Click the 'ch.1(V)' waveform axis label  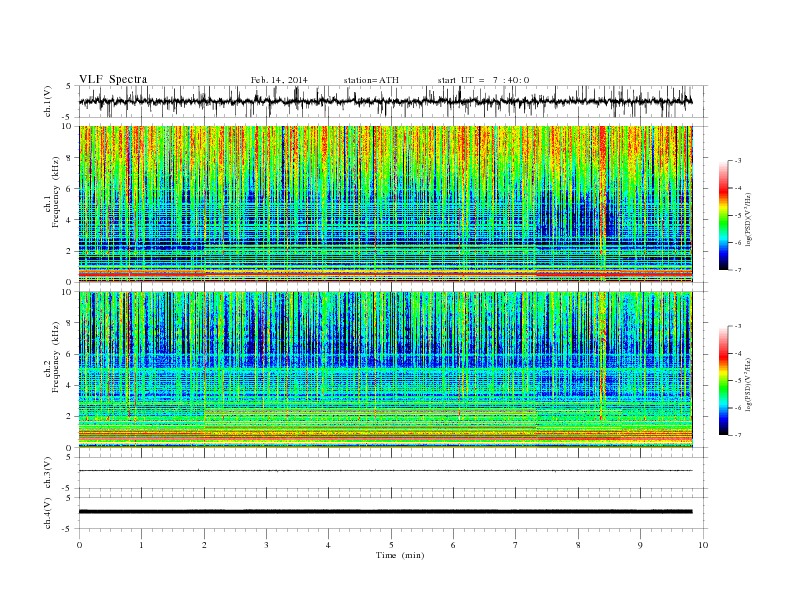[x=48, y=101]
